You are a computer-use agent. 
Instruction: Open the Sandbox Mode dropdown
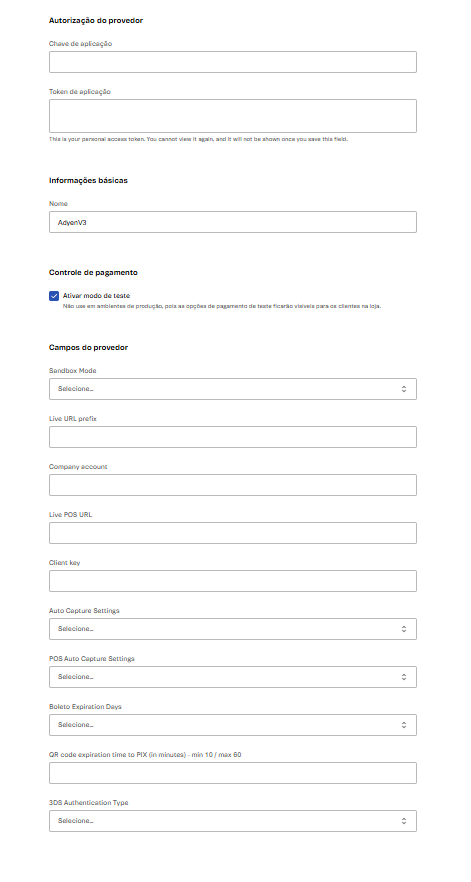tap(232, 389)
